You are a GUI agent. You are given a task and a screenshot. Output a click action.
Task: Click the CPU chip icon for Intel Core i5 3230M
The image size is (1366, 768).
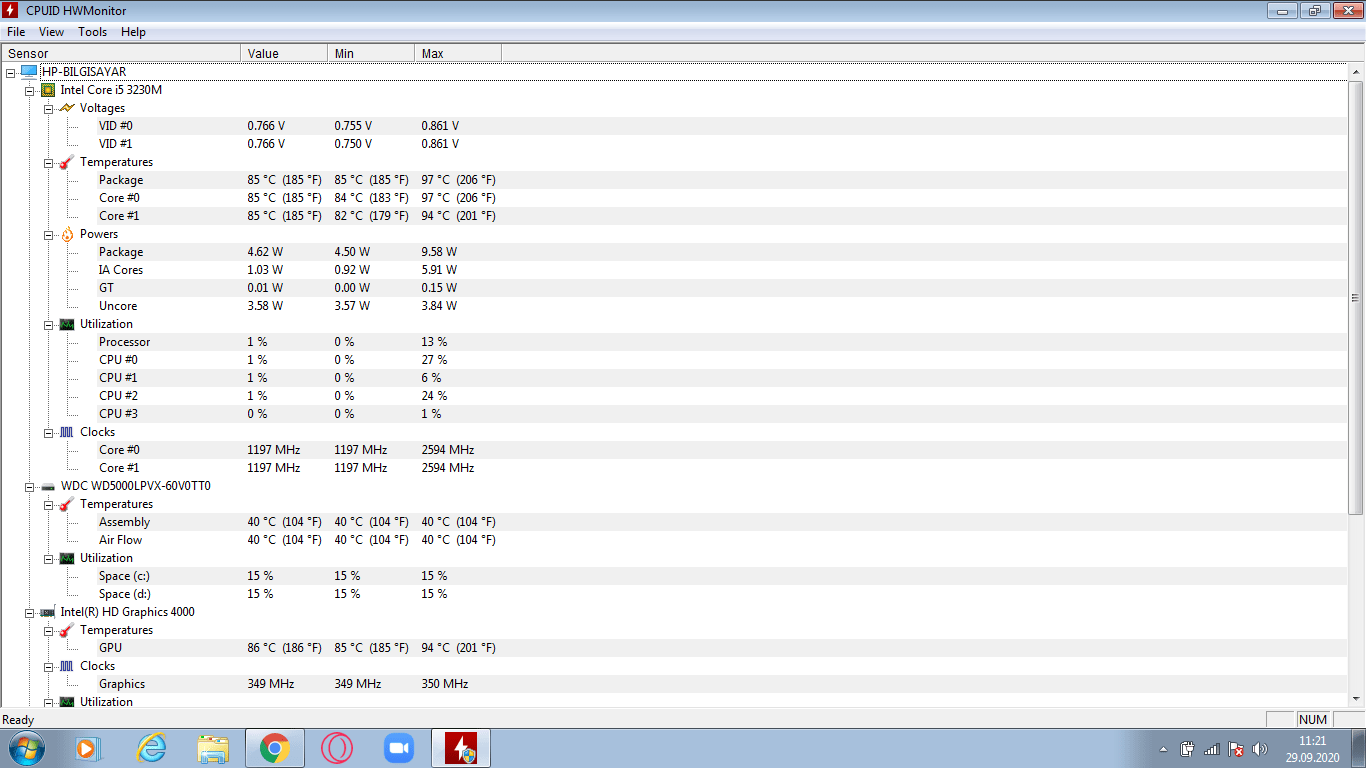(48, 90)
